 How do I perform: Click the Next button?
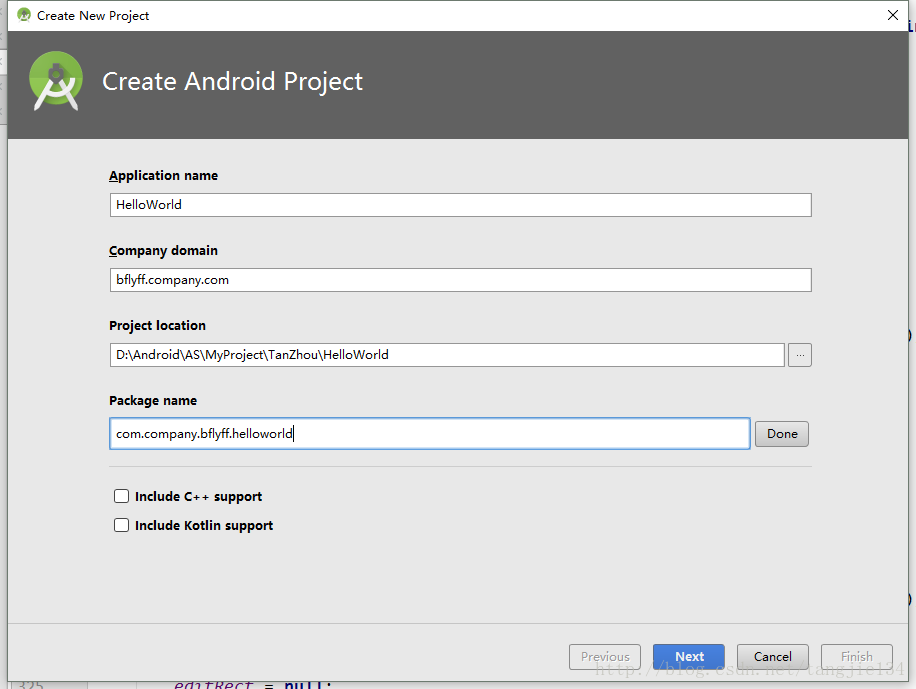pyautogui.click(x=689, y=657)
